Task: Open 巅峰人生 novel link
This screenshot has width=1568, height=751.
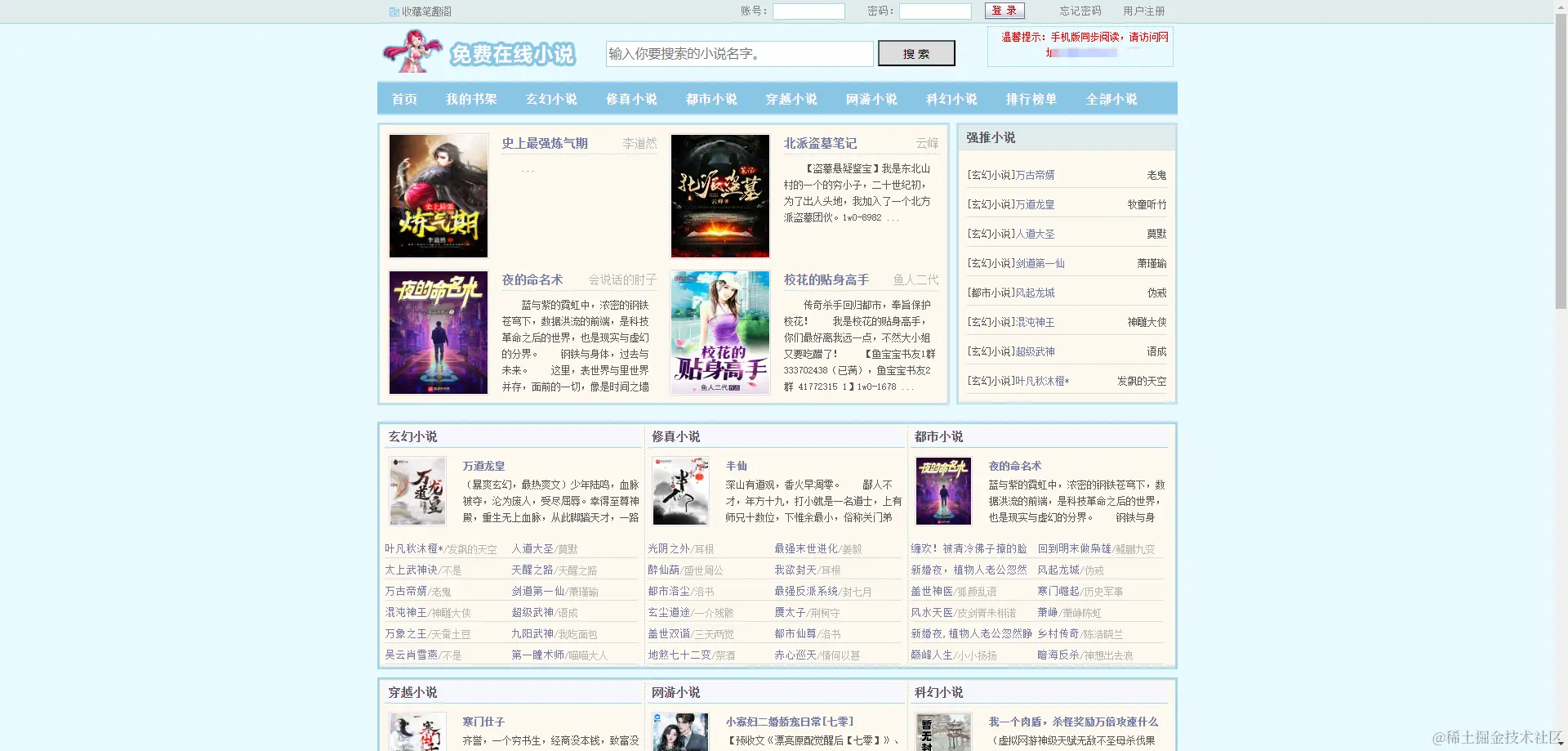Action: (x=932, y=655)
